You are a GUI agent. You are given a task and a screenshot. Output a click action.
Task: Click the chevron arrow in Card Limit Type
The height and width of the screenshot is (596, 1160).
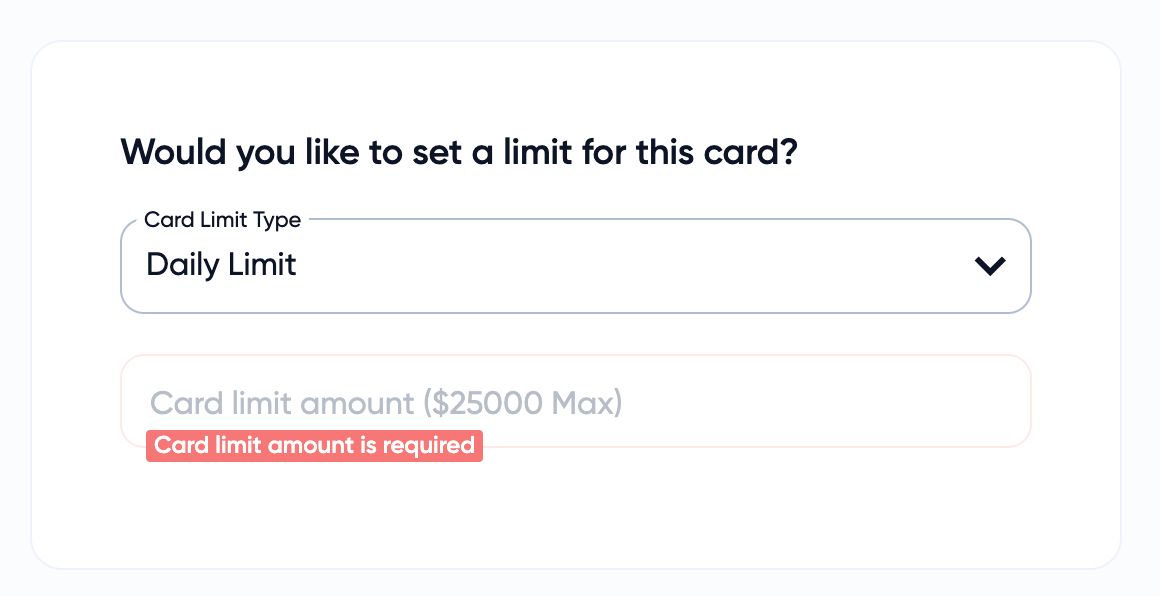989,266
